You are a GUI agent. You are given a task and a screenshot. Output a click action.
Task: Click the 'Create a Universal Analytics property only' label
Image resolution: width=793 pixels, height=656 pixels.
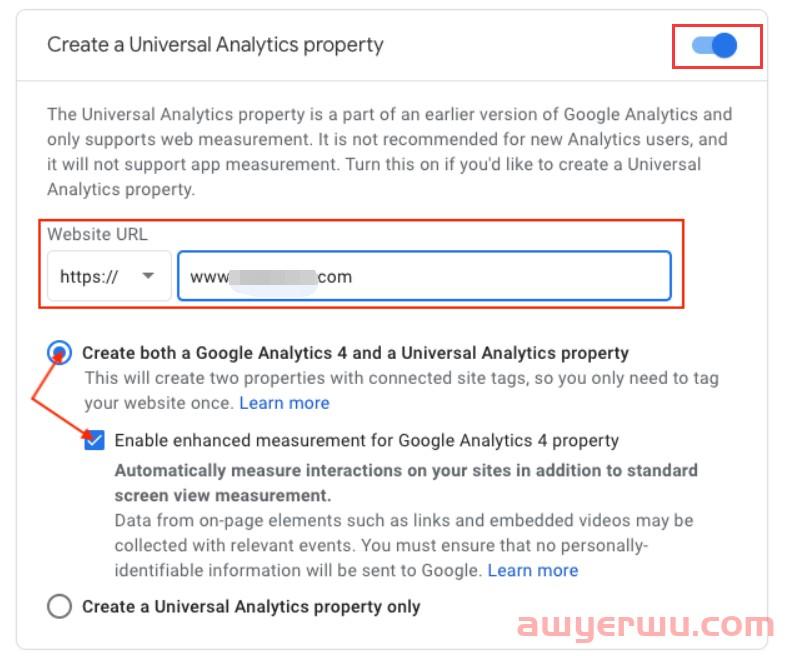251,606
